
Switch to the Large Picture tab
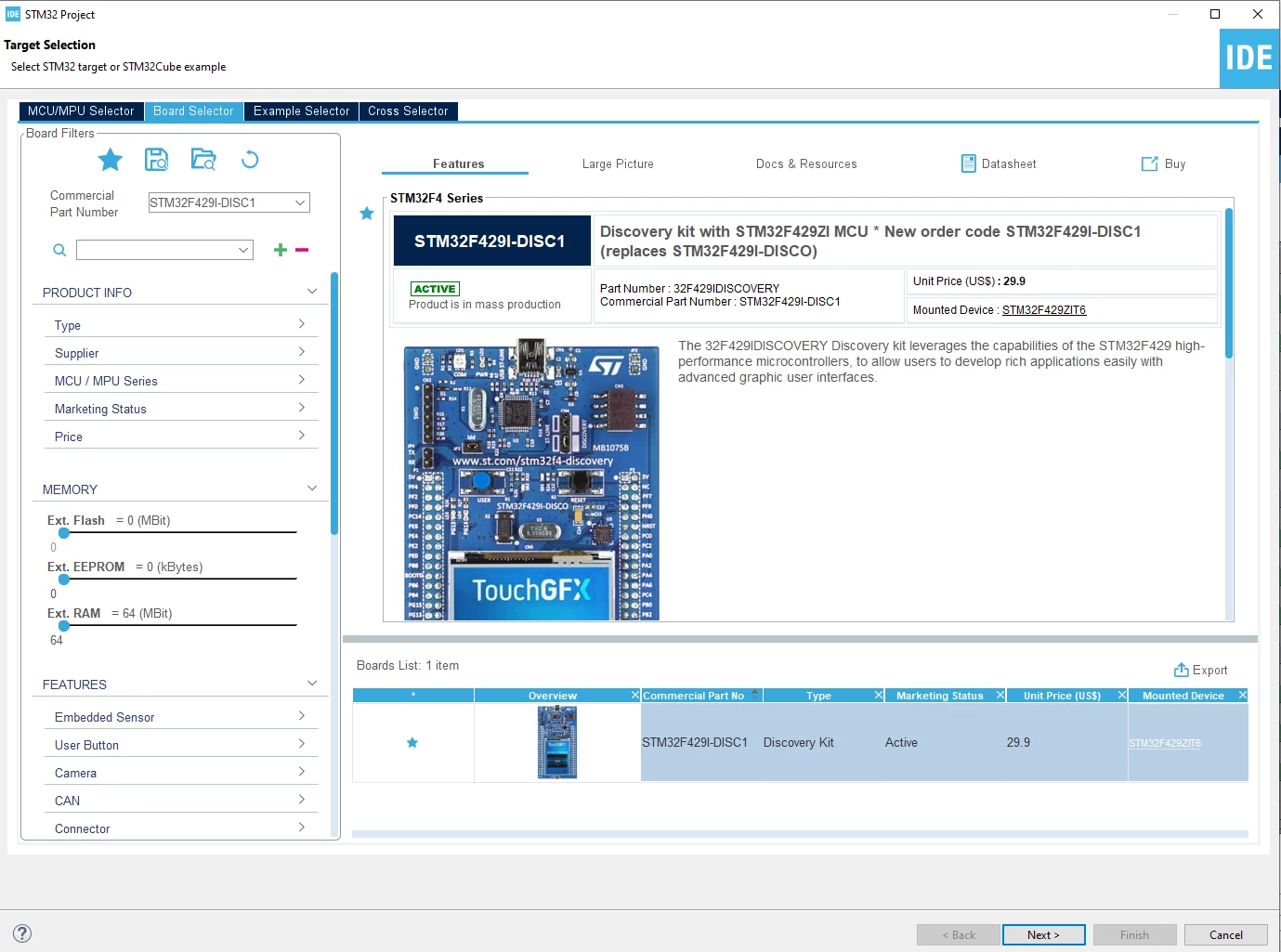(x=618, y=164)
